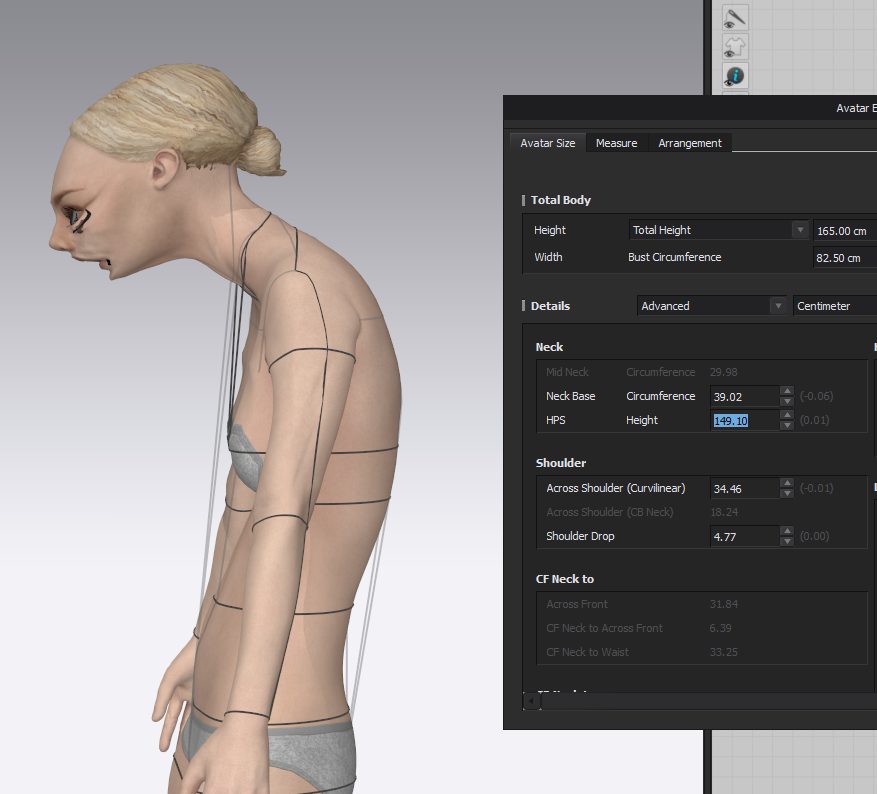This screenshot has width=877, height=794.
Task: Open the Arrangement tab
Action: 689,143
